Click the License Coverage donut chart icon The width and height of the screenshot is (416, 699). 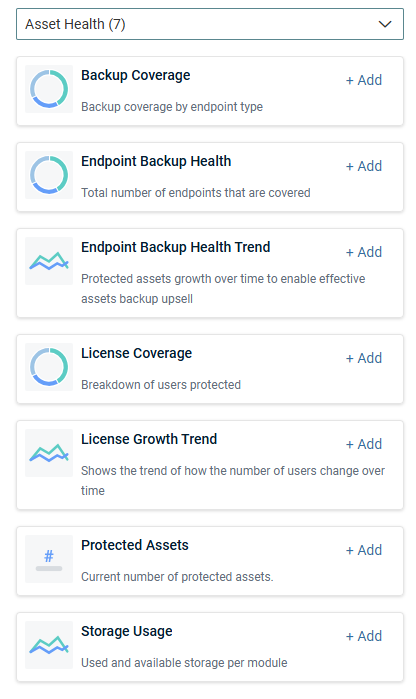coord(49,367)
